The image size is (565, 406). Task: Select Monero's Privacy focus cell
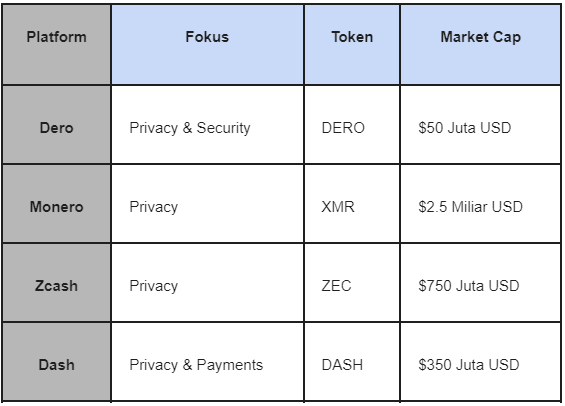207,204
